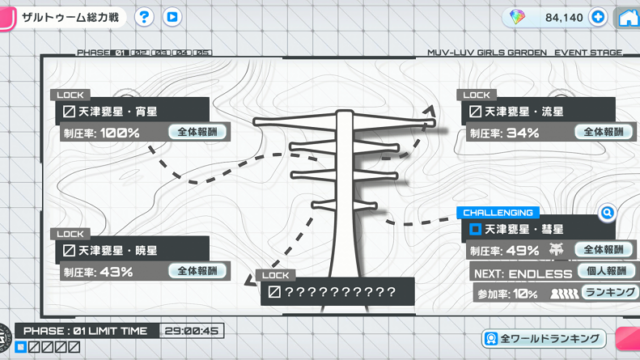Open ランキング for the 彗星 stage
Screen dimensions: 640x360
[x=609, y=292]
